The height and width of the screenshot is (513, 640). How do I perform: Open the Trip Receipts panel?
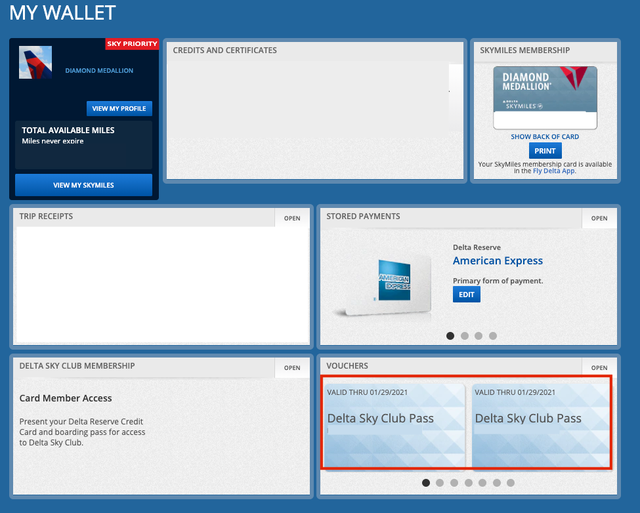(x=292, y=218)
